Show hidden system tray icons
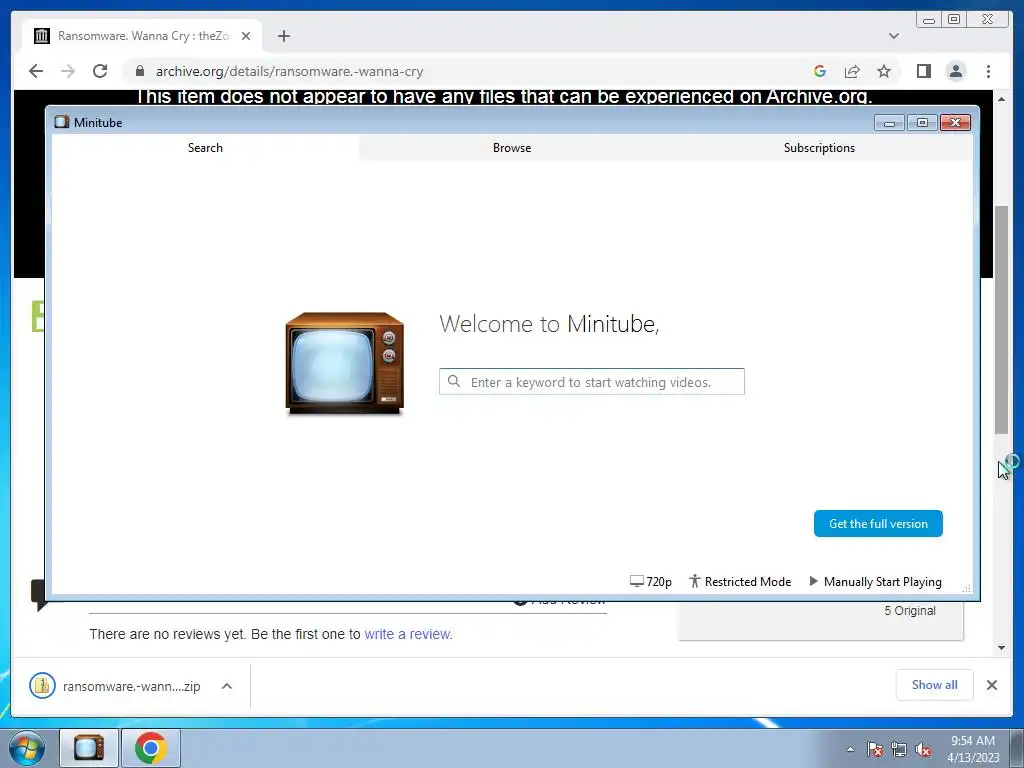The height and width of the screenshot is (768, 1024). tap(850, 749)
